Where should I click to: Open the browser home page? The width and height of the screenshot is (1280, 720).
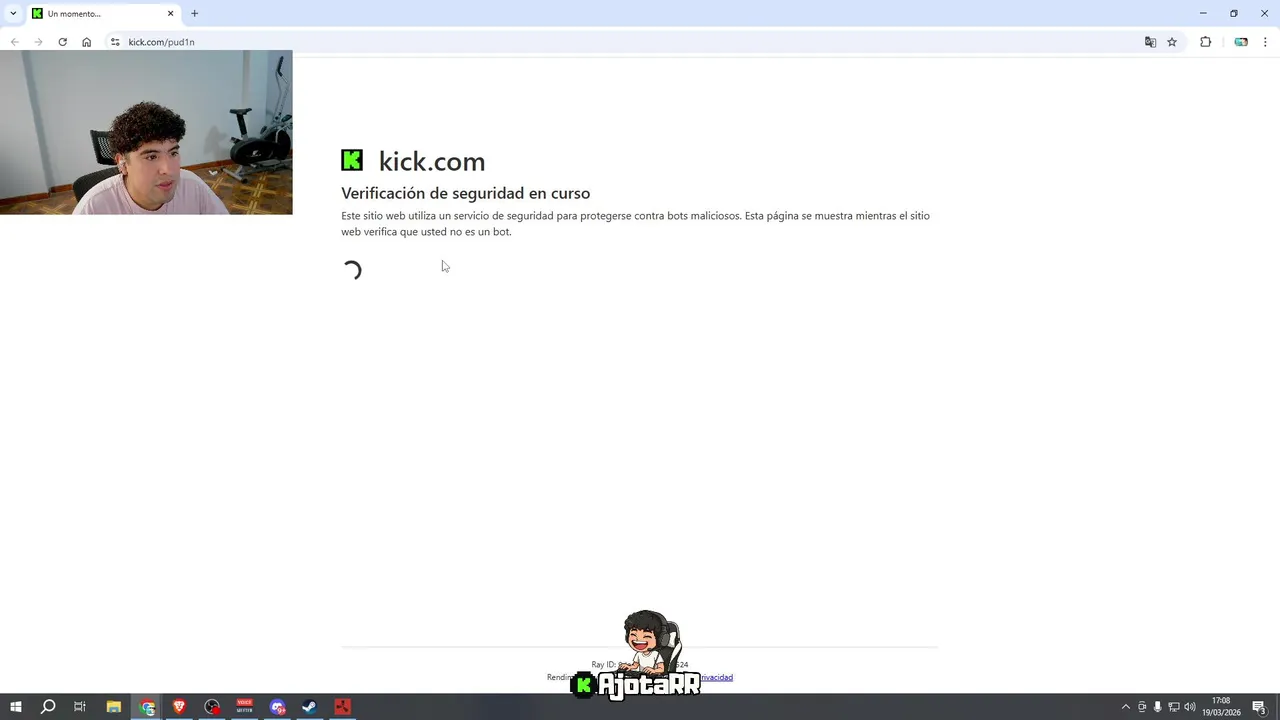(x=86, y=42)
